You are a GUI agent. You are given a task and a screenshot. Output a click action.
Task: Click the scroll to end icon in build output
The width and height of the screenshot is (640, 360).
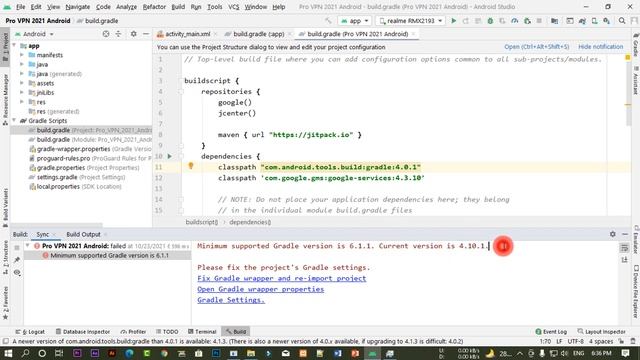pyautogui.click(x=624, y=260)
